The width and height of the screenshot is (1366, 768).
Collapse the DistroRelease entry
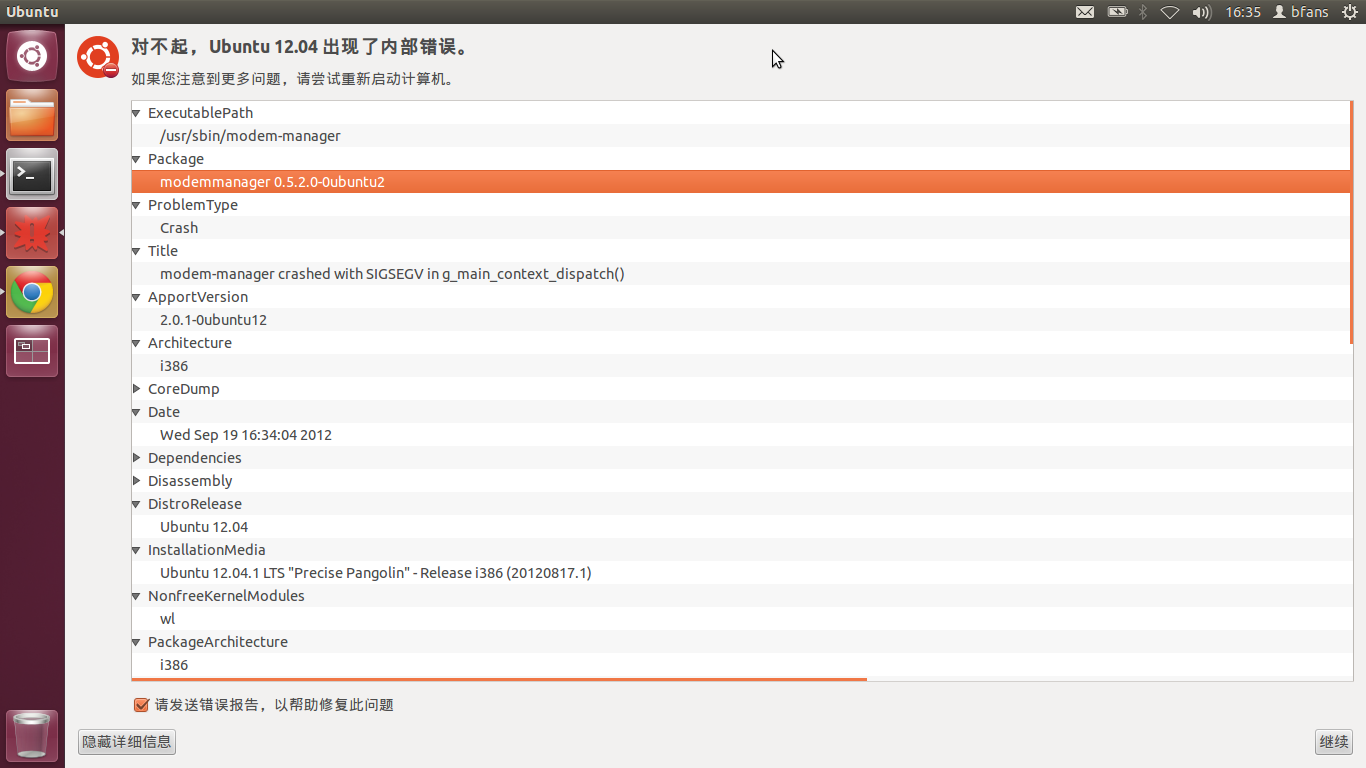(137, 504)
